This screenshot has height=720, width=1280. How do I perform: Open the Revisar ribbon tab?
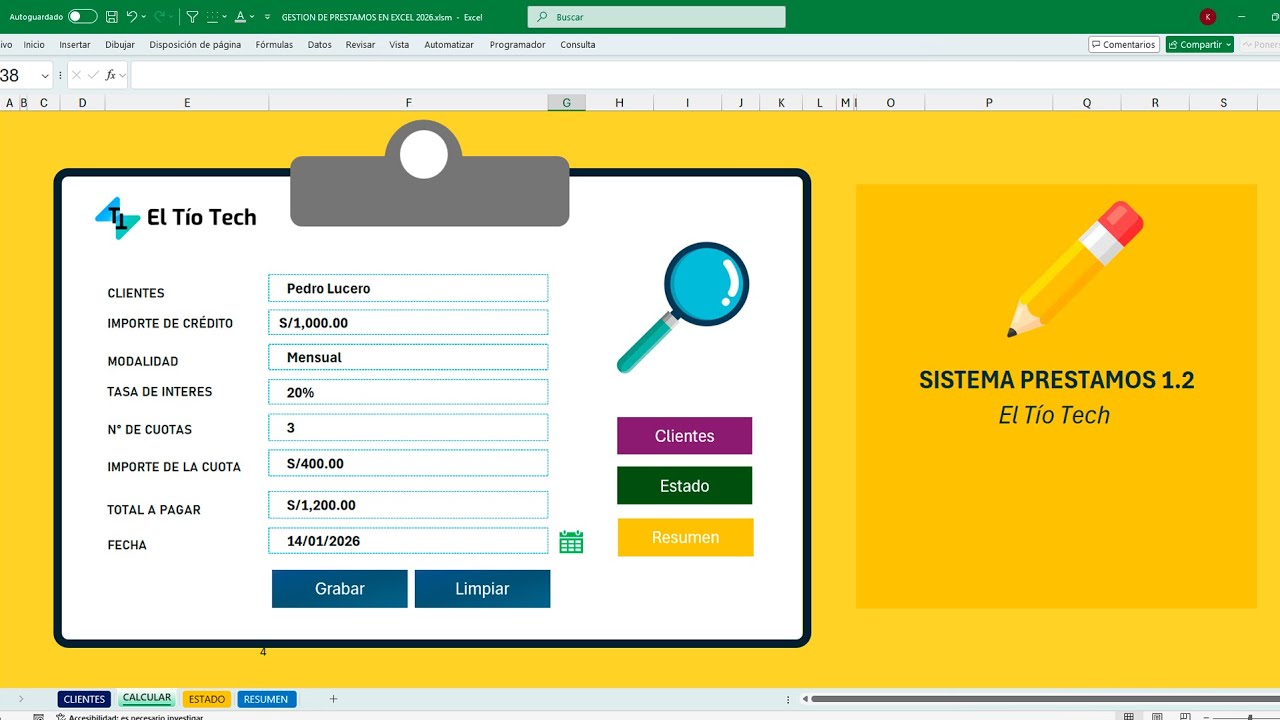(360, 45)
